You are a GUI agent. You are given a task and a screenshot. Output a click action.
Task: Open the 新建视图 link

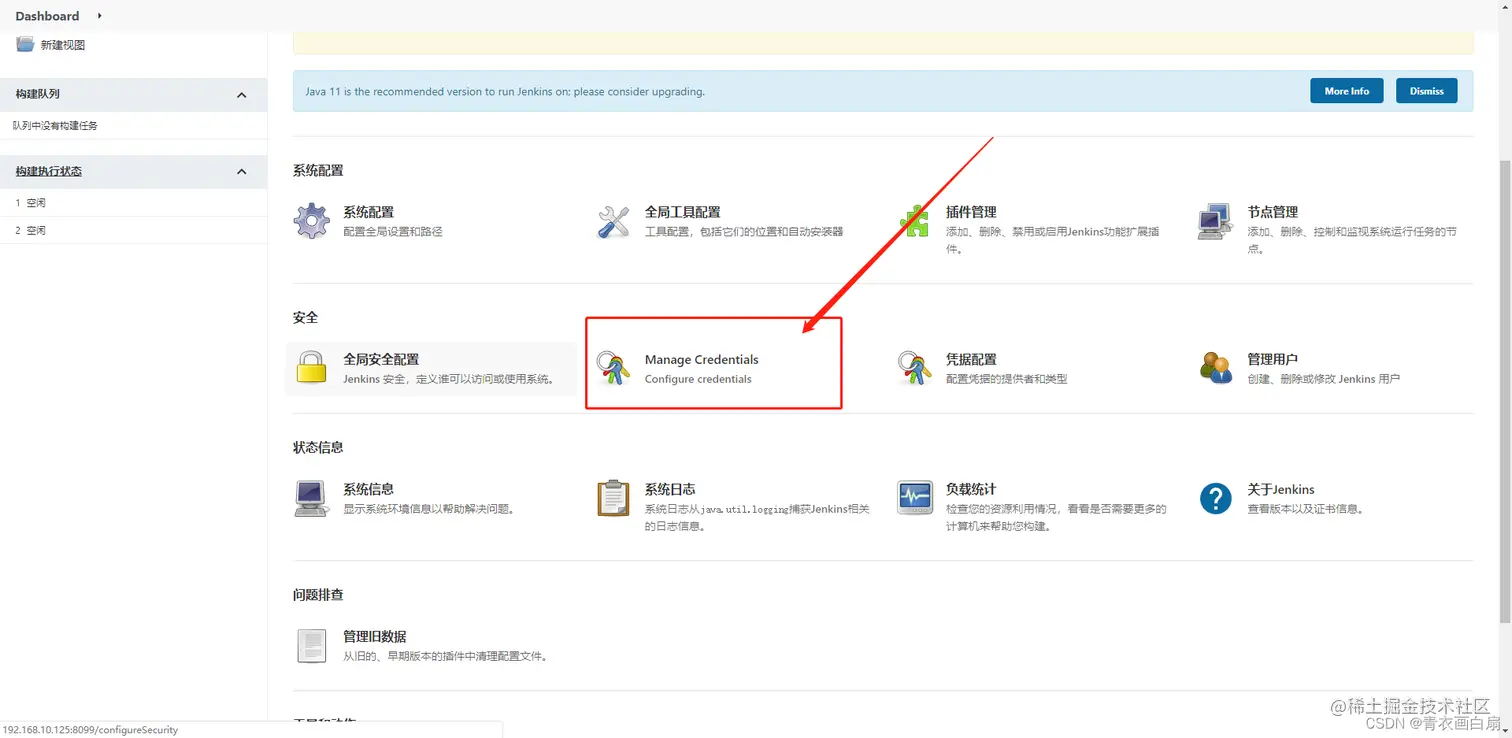63,45
